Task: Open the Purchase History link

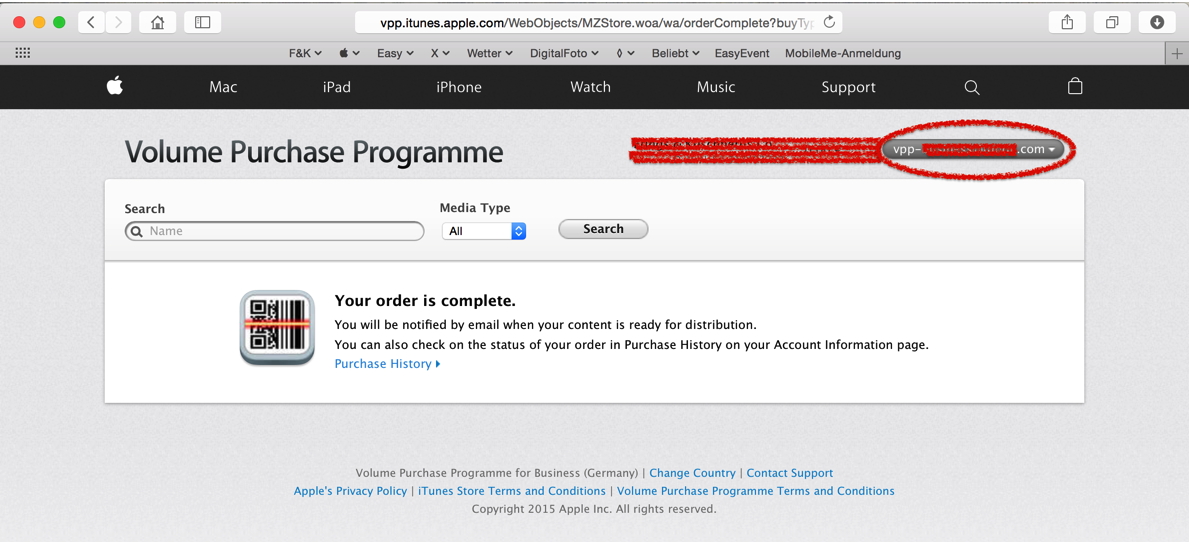Action: 387,364
